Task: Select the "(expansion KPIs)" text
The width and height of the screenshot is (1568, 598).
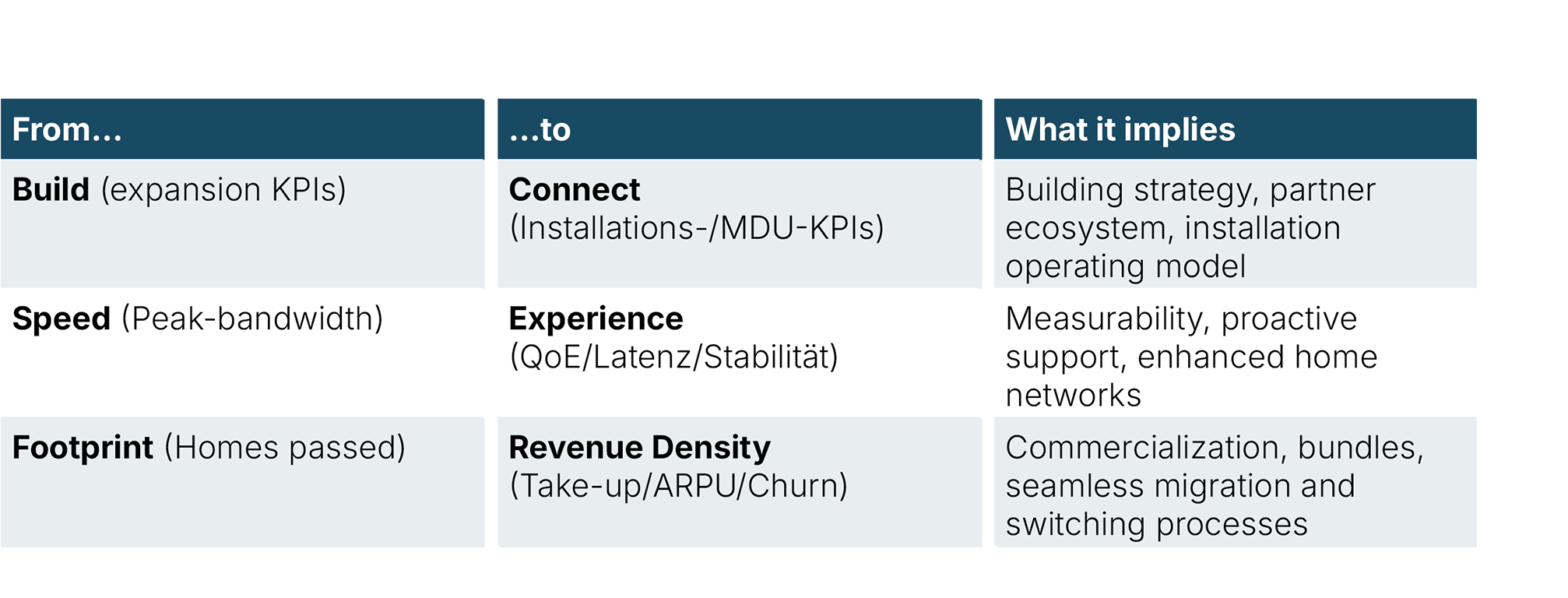Action: tap(223, 190)
